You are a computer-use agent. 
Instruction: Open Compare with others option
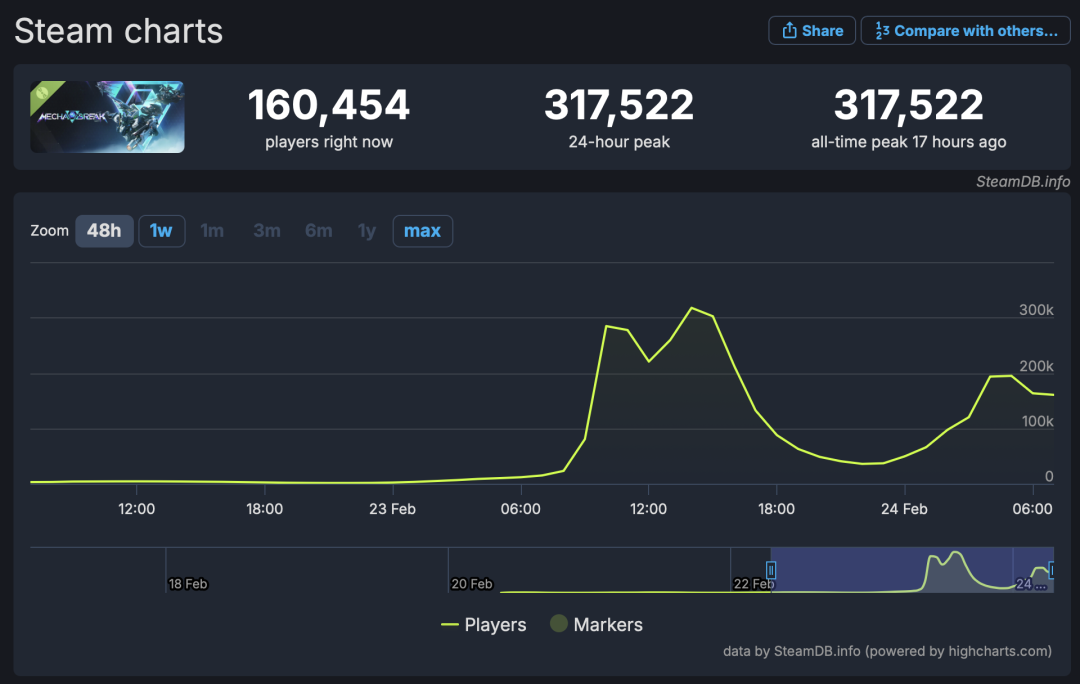pos(966,31)
